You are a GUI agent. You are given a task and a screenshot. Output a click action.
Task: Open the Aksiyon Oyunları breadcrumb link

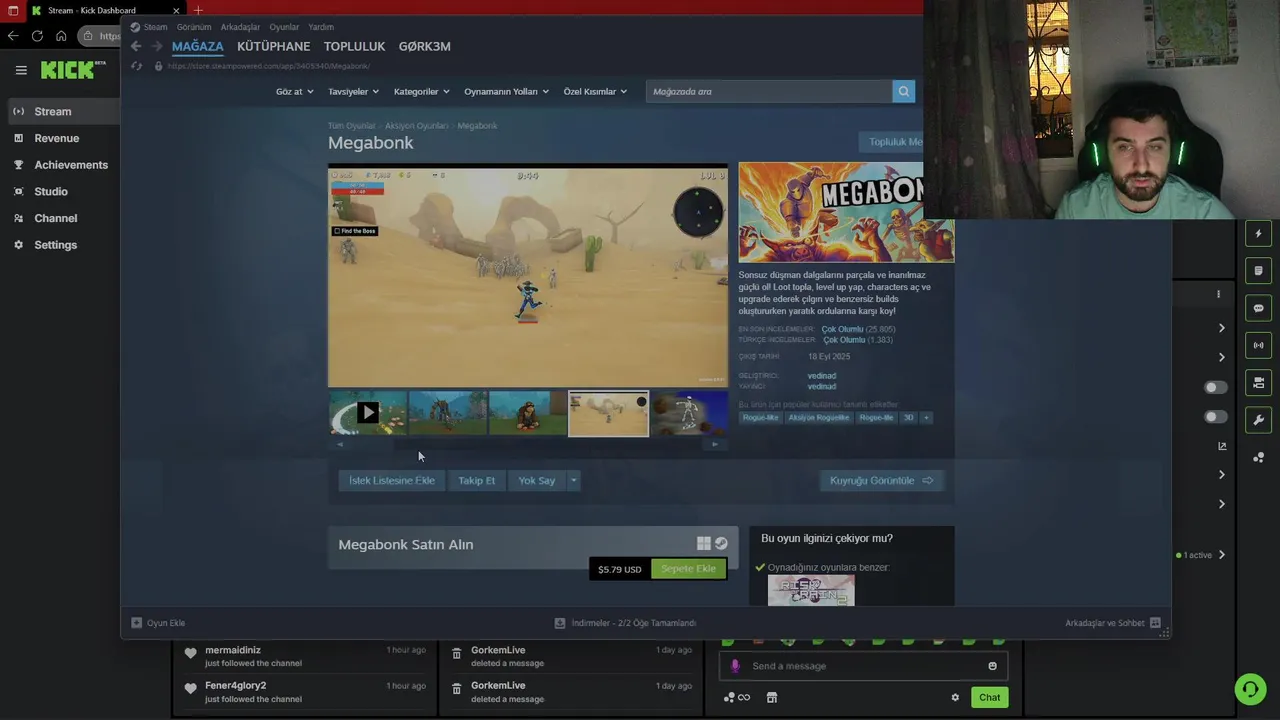[416, 126]
